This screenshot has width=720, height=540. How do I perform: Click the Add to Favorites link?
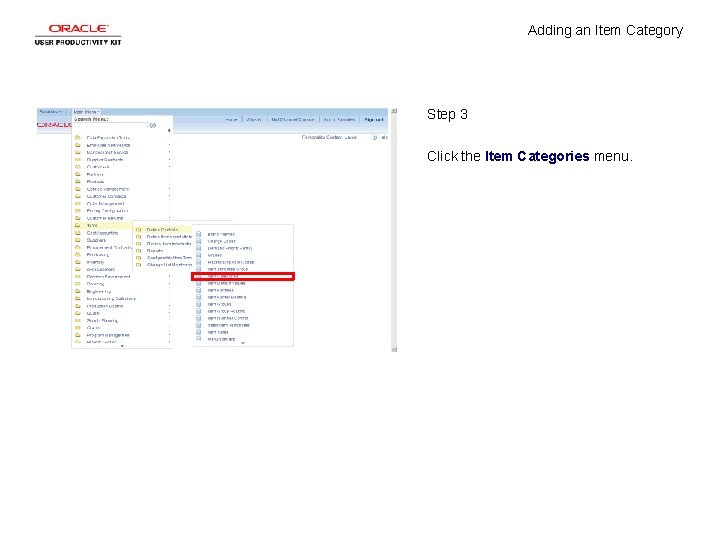coord(339,119)
